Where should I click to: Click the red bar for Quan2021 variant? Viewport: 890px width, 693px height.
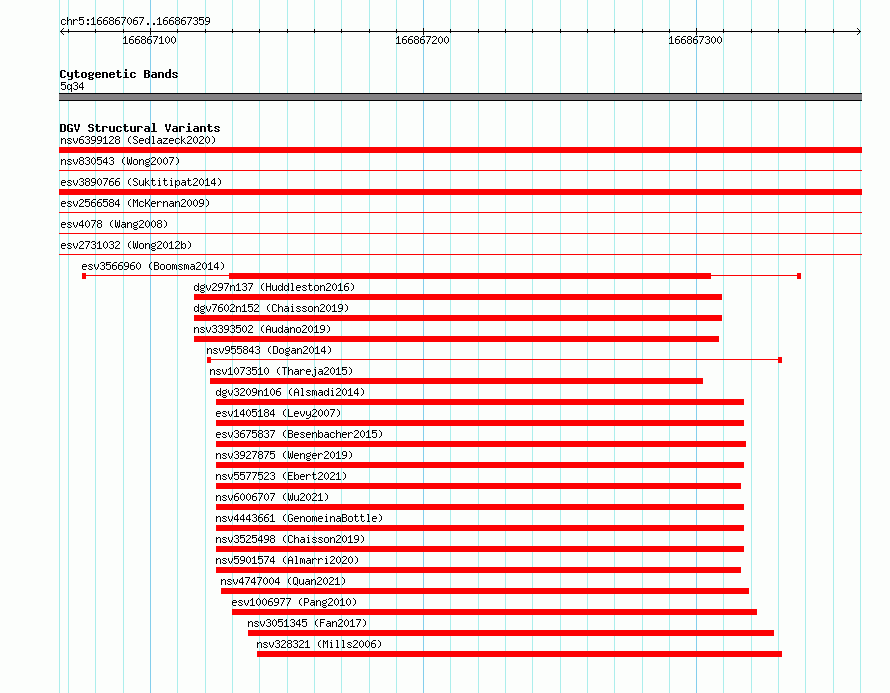pos(485,591)
